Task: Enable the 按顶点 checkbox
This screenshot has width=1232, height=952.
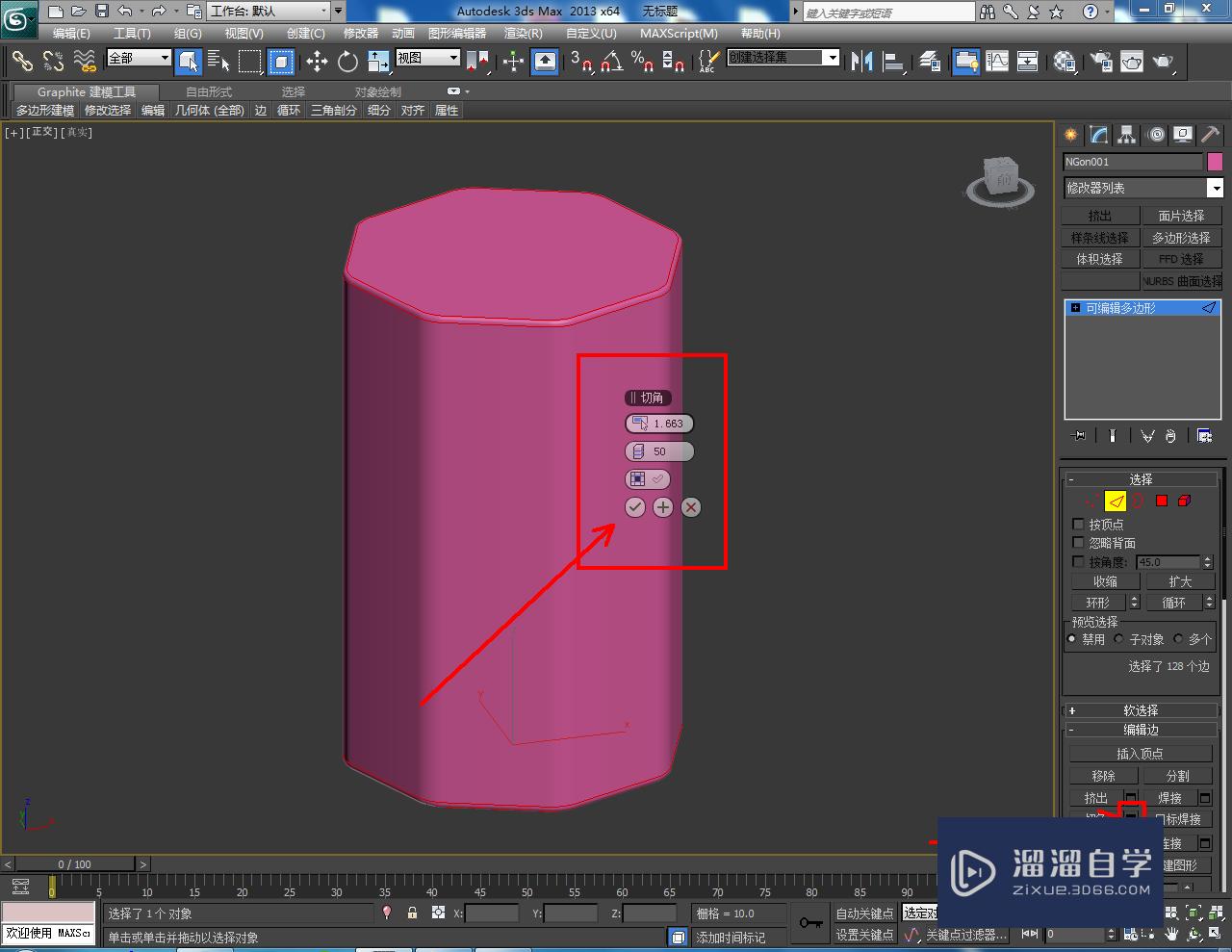Action: point(1078,525)
